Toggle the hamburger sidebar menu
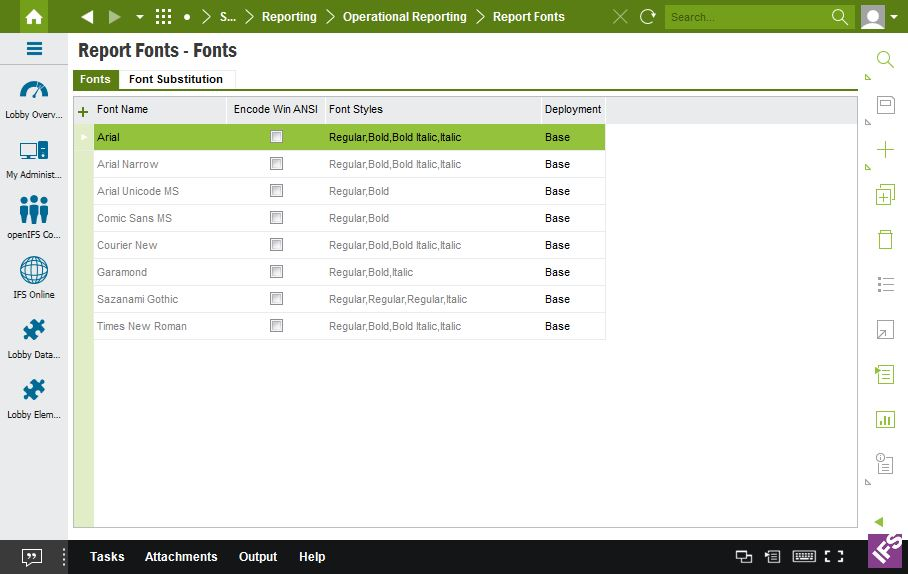This screenshot has height=574, width=908. pos(34,49)
